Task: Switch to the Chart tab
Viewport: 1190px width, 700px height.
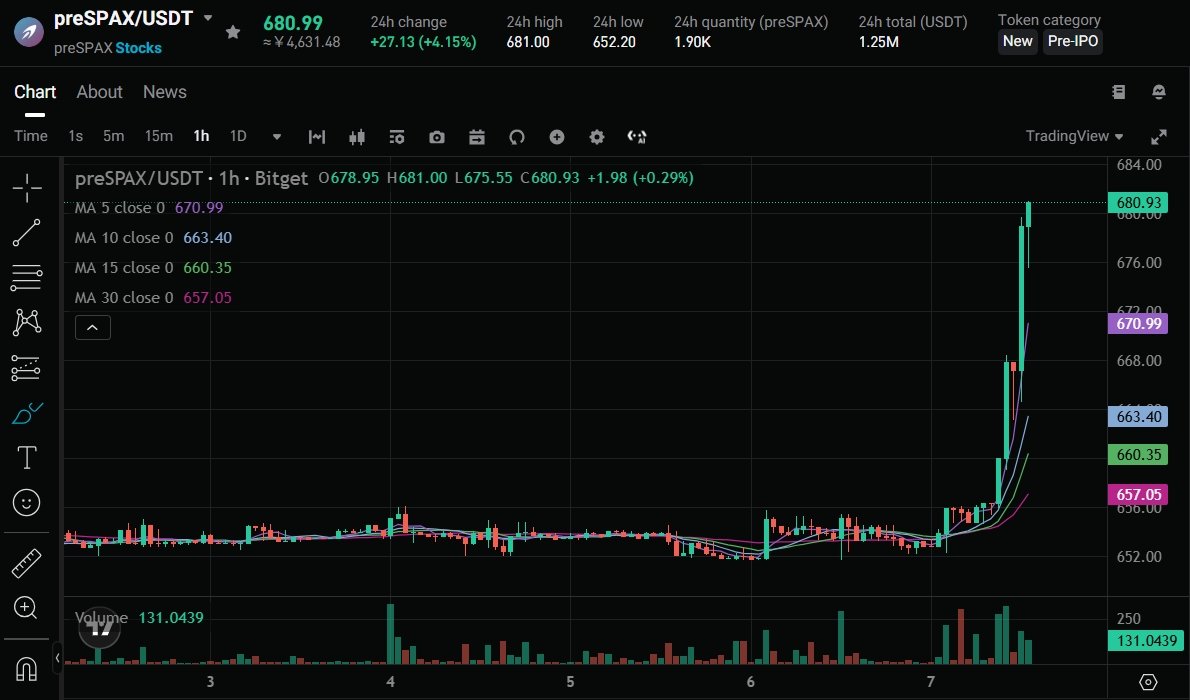Action: [35, 92]
